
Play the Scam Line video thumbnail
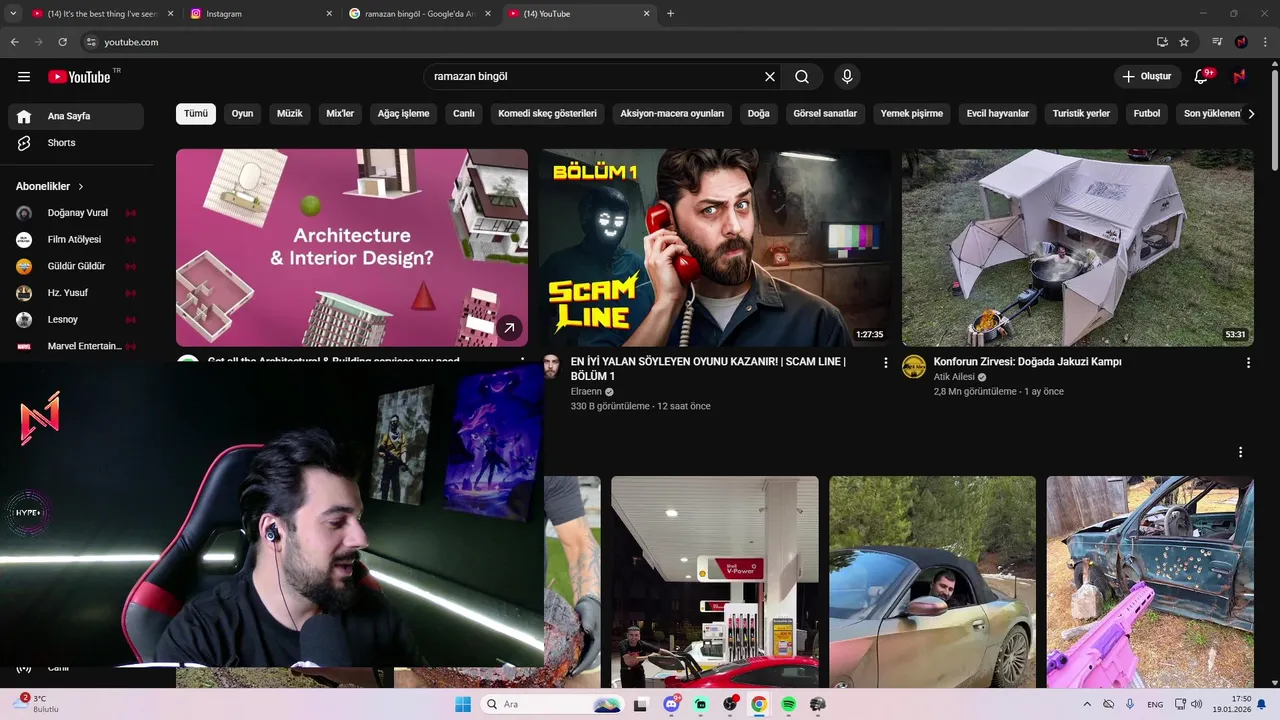[x=714, y=248]
